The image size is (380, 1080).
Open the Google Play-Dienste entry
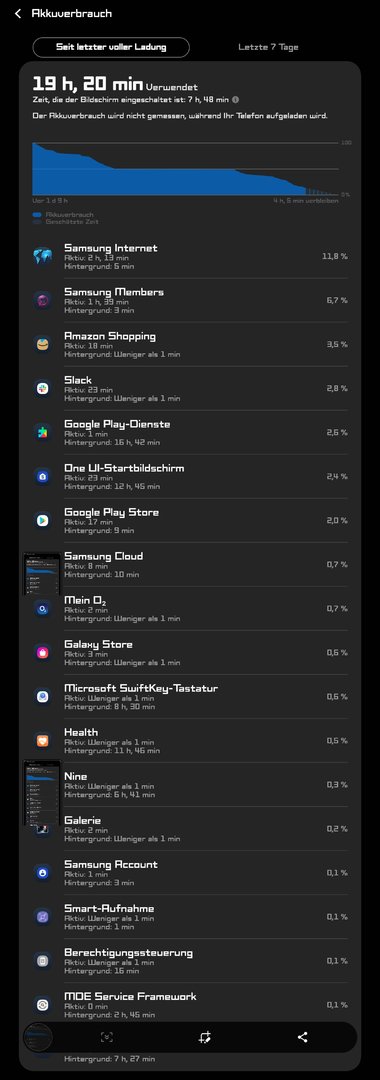point(190,433)
